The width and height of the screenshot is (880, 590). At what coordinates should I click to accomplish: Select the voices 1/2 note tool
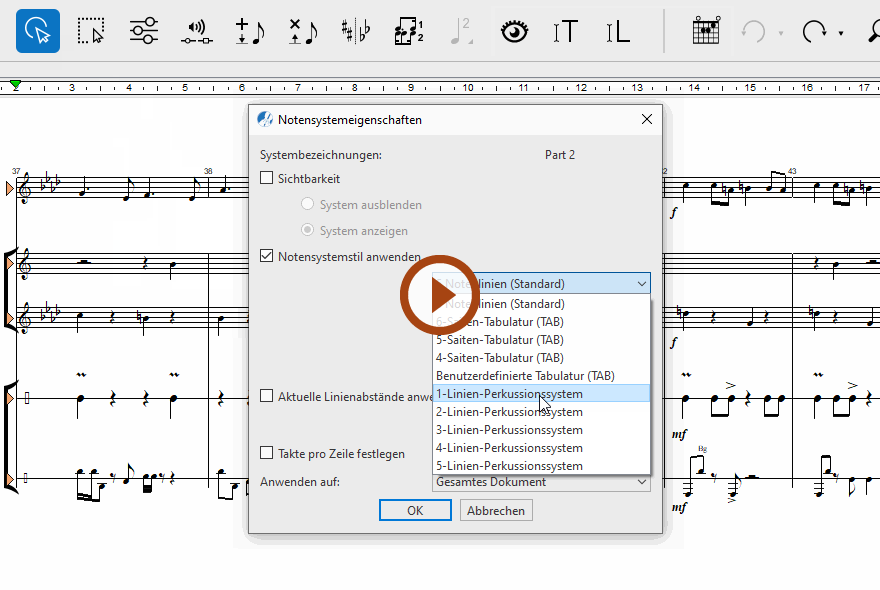pos(408,31)
